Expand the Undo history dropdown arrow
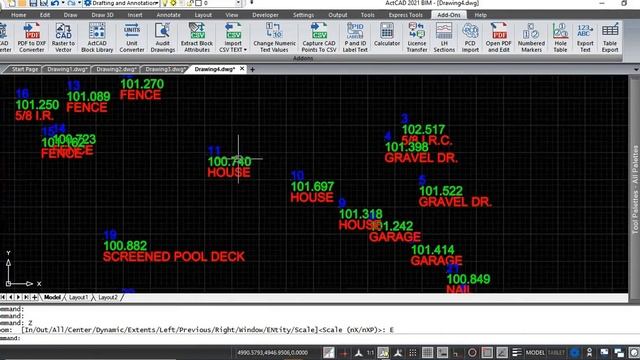 (x=62, y=3)
